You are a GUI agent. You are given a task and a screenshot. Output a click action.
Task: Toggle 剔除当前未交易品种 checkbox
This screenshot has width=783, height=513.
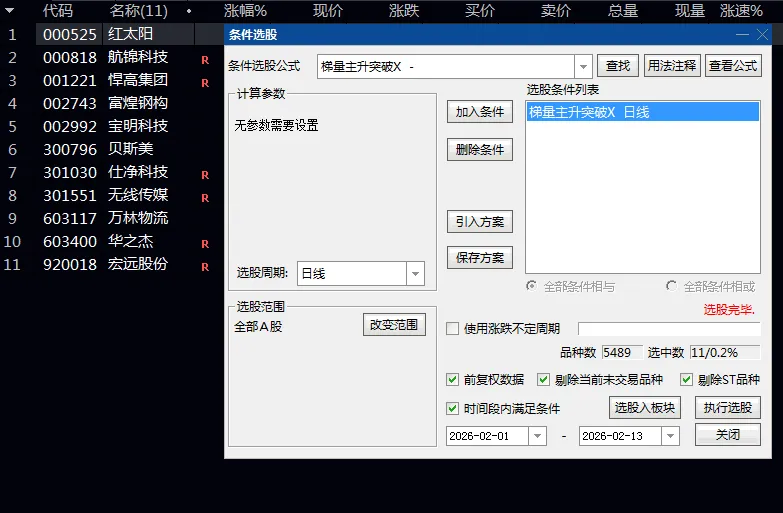tap(543, 380)
